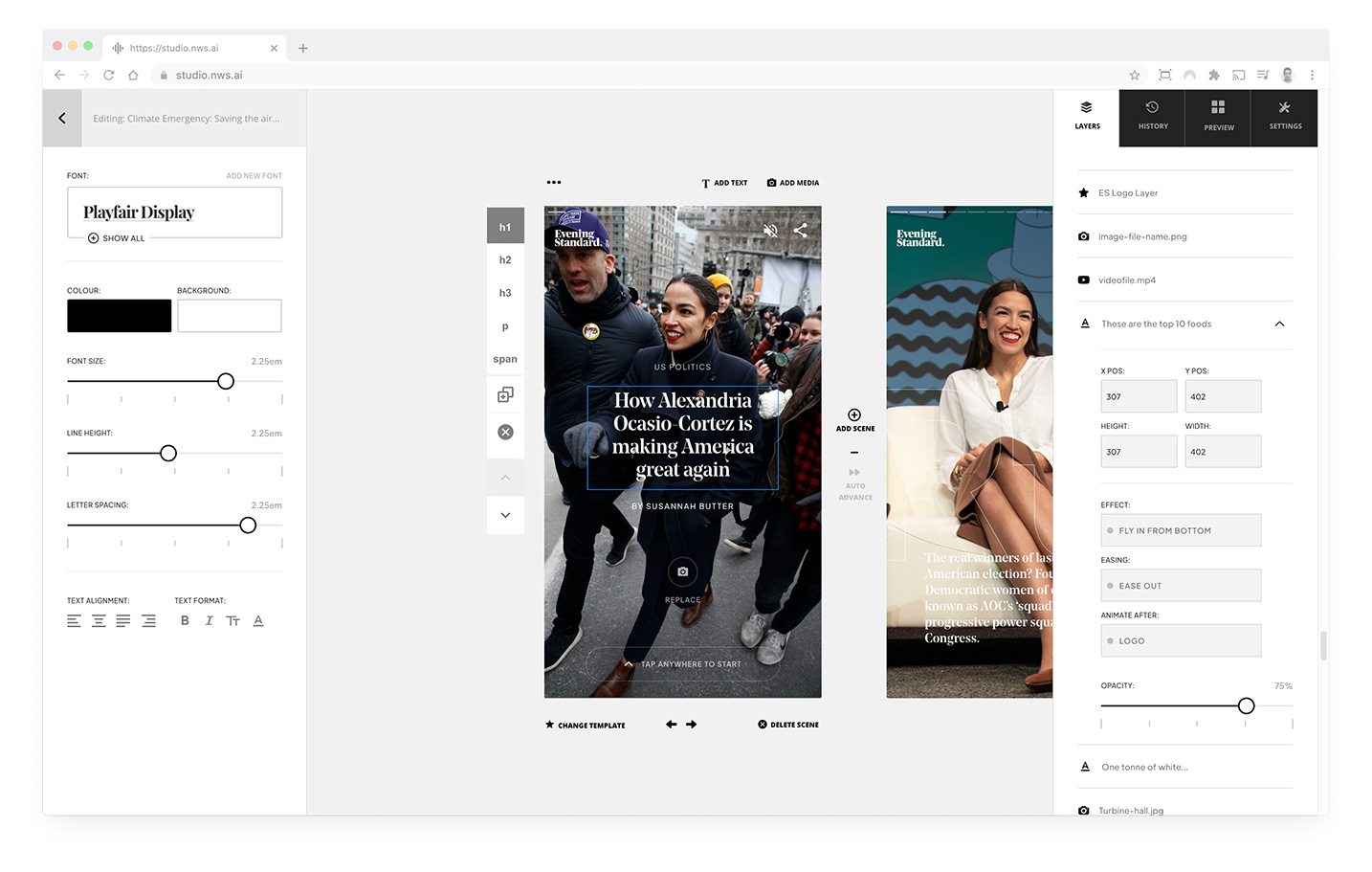Collapse the 'These are the top 10 foods' layer

[x=1279, y=324]
